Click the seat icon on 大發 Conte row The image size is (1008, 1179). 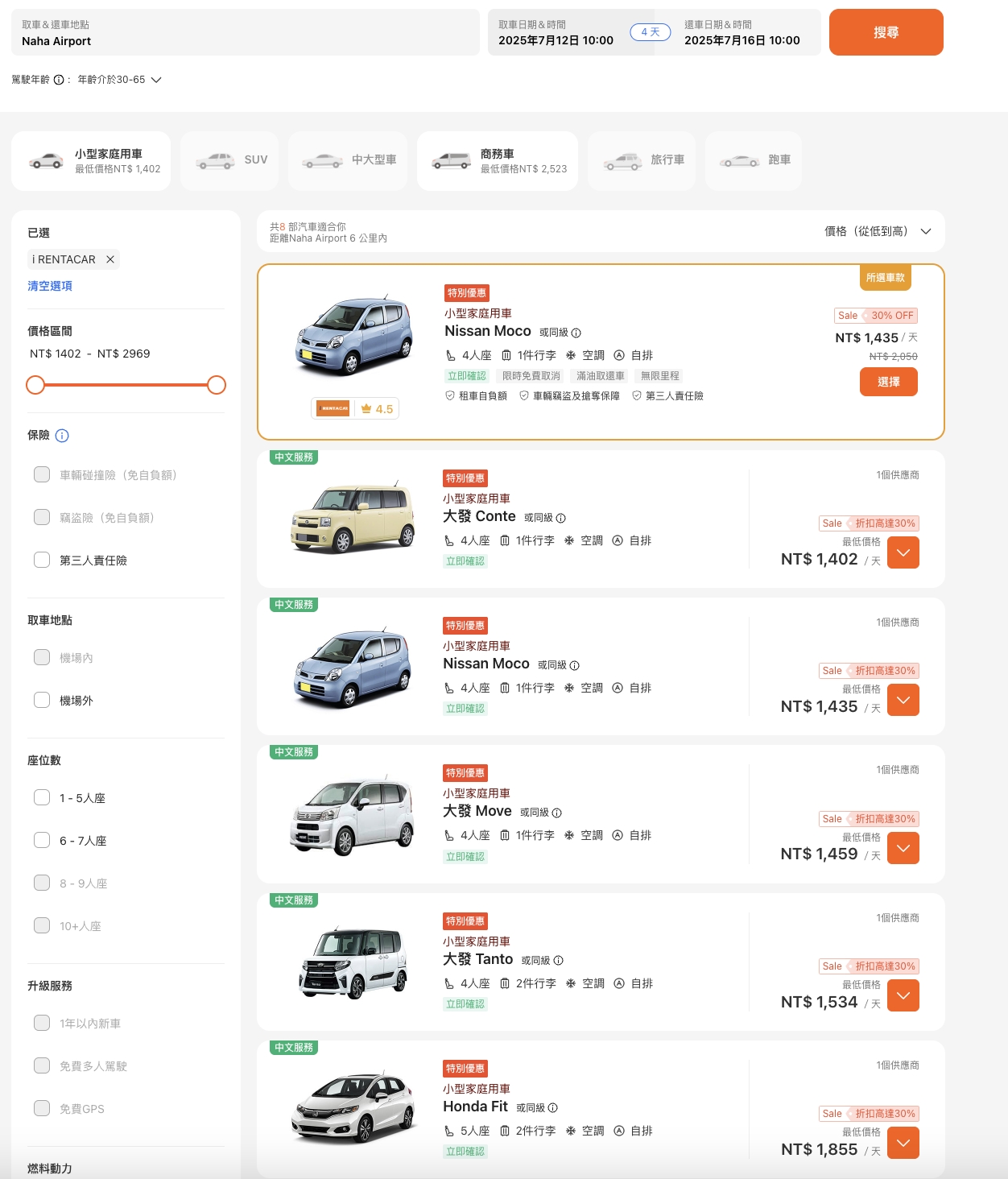pos(449,540)
